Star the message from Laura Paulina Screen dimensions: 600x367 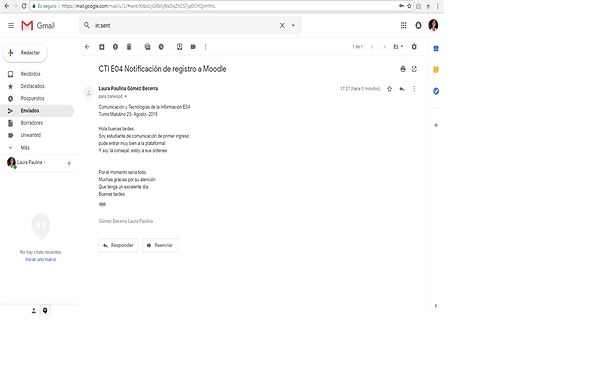pyautogui.click(x=389, y=89)
